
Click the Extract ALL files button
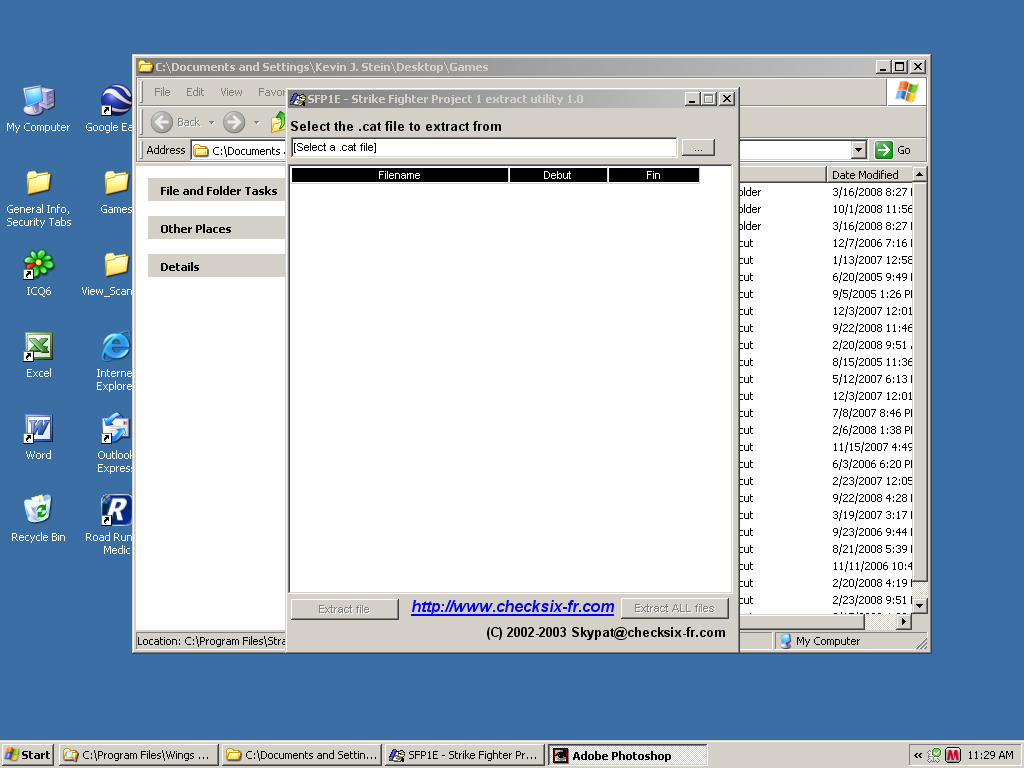click(675, 608)
